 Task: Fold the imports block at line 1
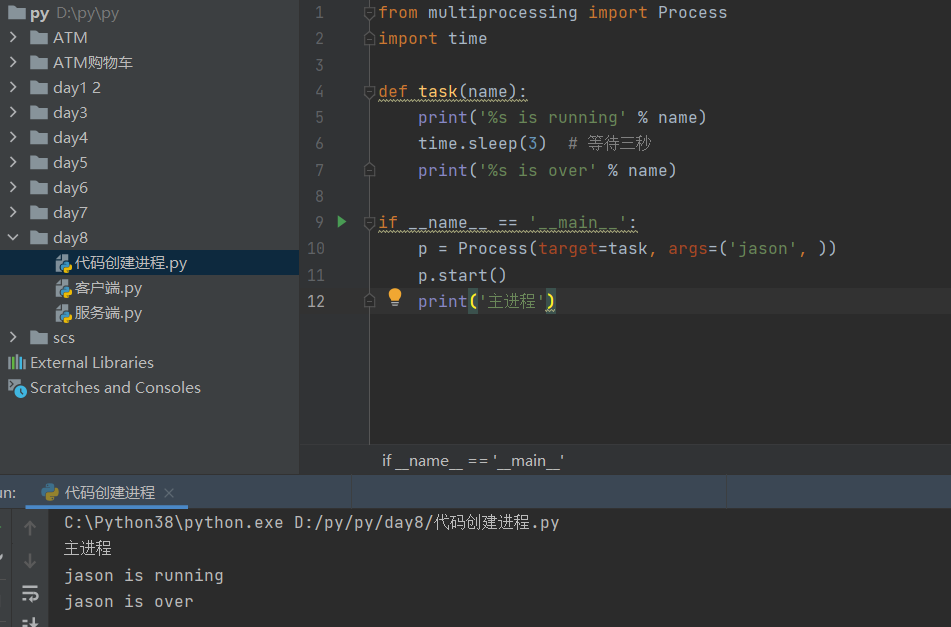pos(369,13)
